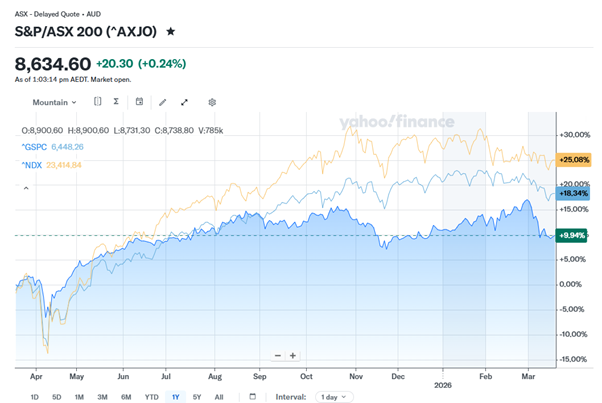Image resolution: width=602 pixels, height=403 pixels.
Task: Click the Apr label on time axis
Action: click(36, 377)
